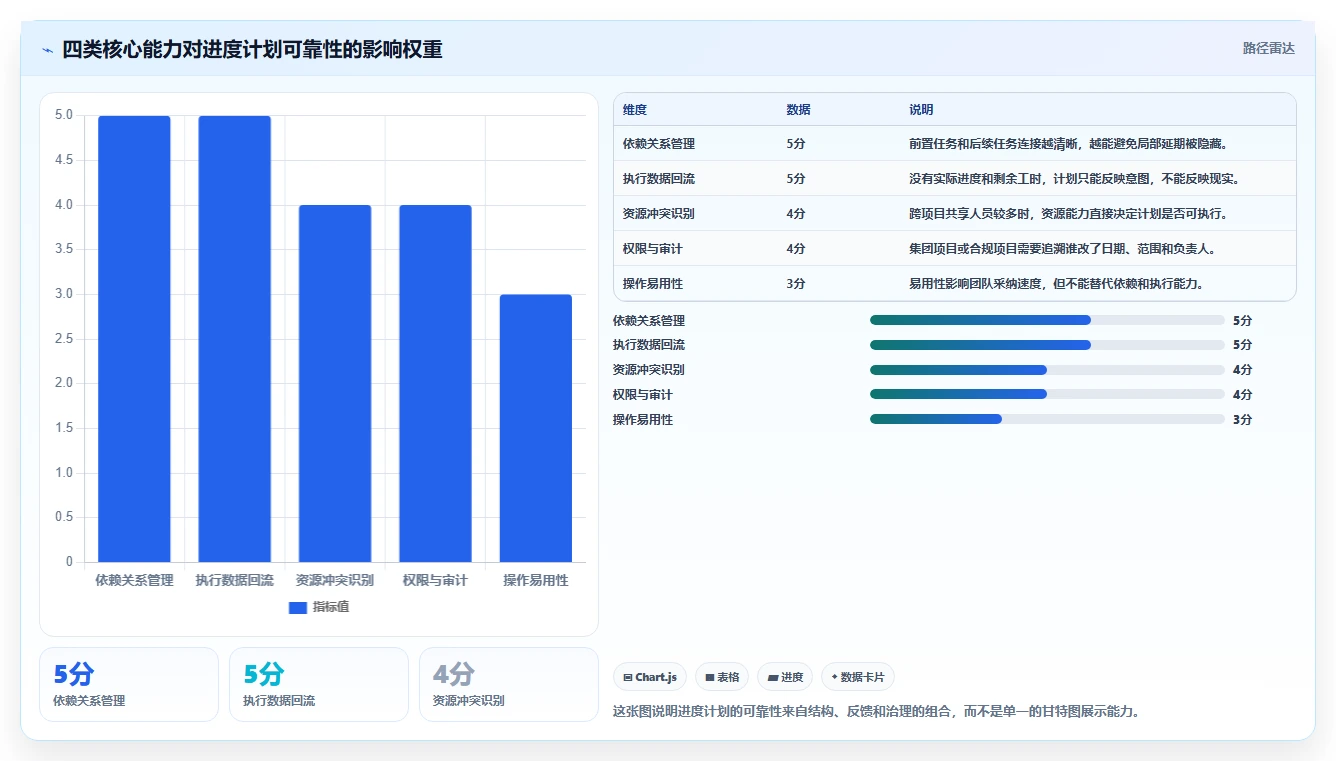Click the 路径雷达 label in the header

click(1269, 48)
